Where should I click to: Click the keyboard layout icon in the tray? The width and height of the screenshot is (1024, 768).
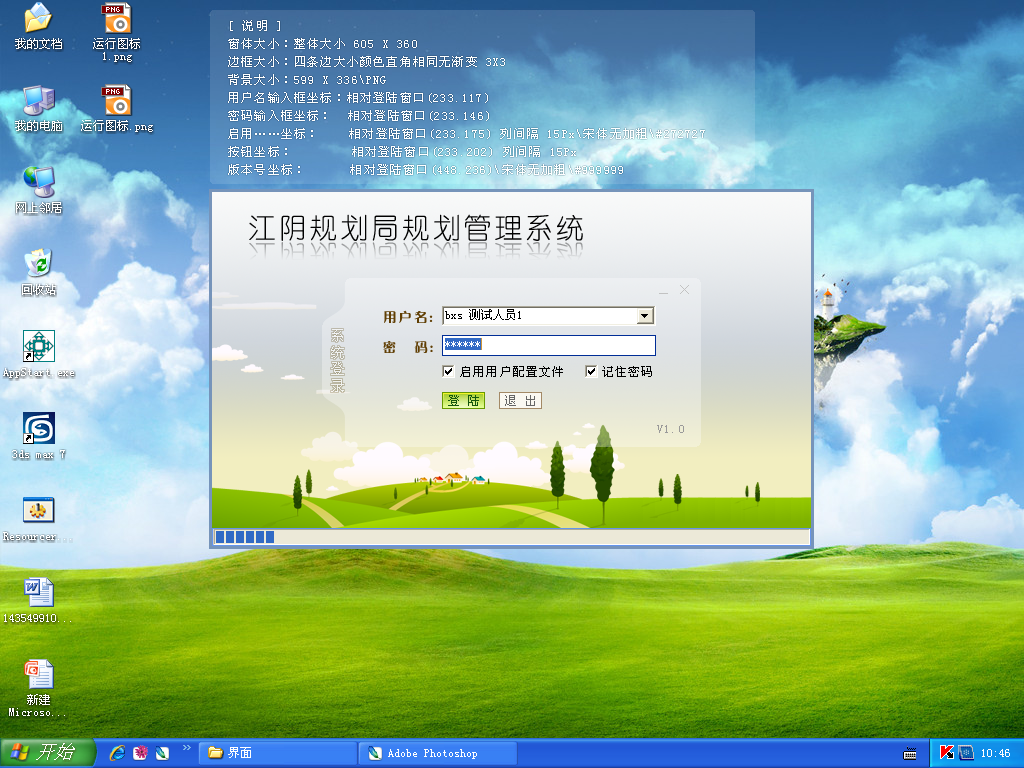(x=908, y=753)
